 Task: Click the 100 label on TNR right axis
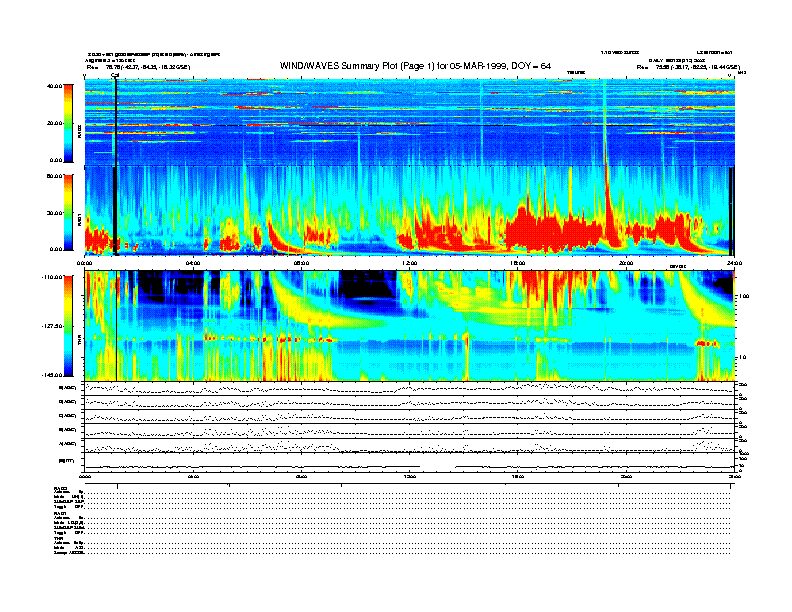point(744,296)
